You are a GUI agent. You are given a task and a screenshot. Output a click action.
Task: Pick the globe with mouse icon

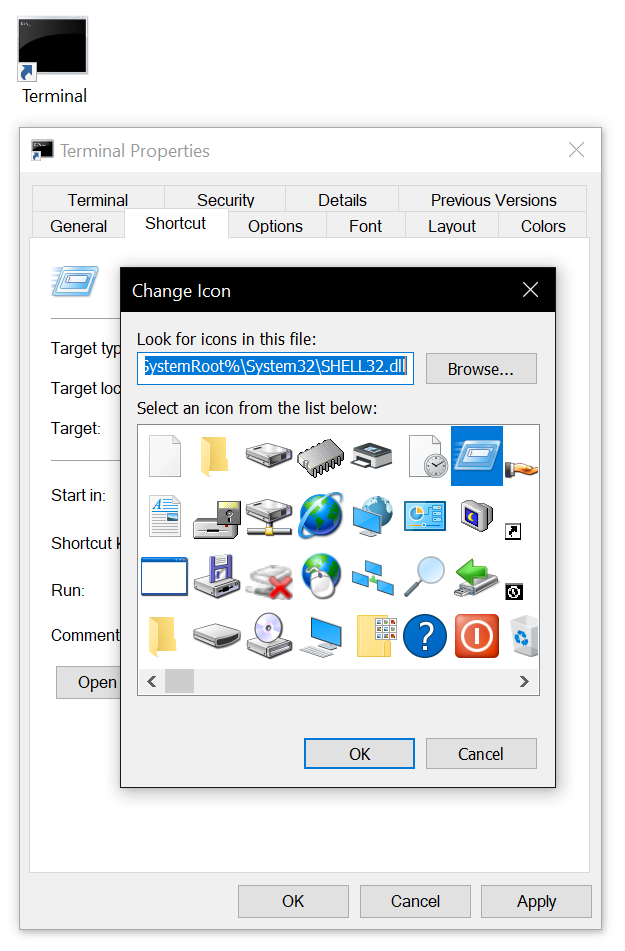click(x=322, y=576)
